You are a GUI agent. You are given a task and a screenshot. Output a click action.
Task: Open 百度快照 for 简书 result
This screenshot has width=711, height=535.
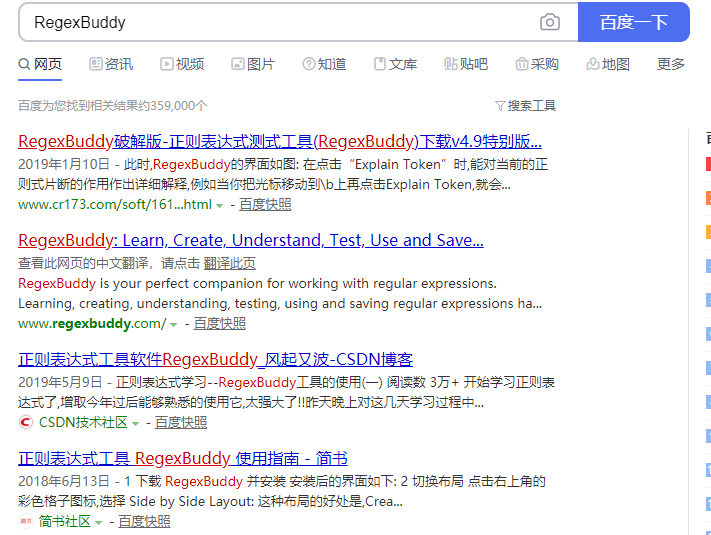tap(144, 521)
